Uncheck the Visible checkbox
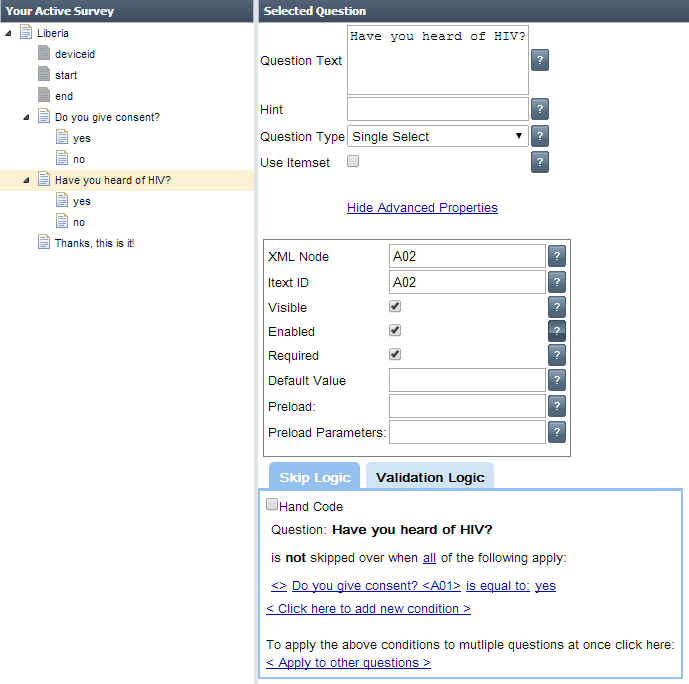 click(x=395, y=307)
